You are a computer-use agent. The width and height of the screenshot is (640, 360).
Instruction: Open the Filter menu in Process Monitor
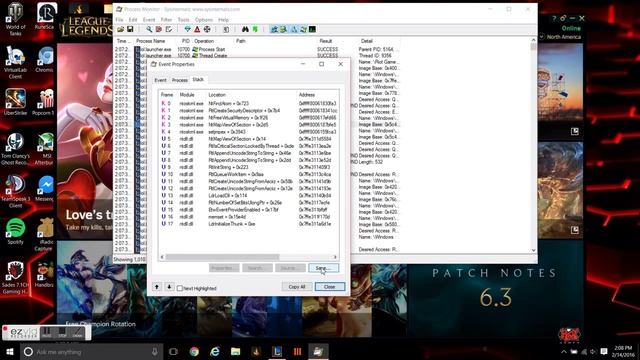pos(166,20)
